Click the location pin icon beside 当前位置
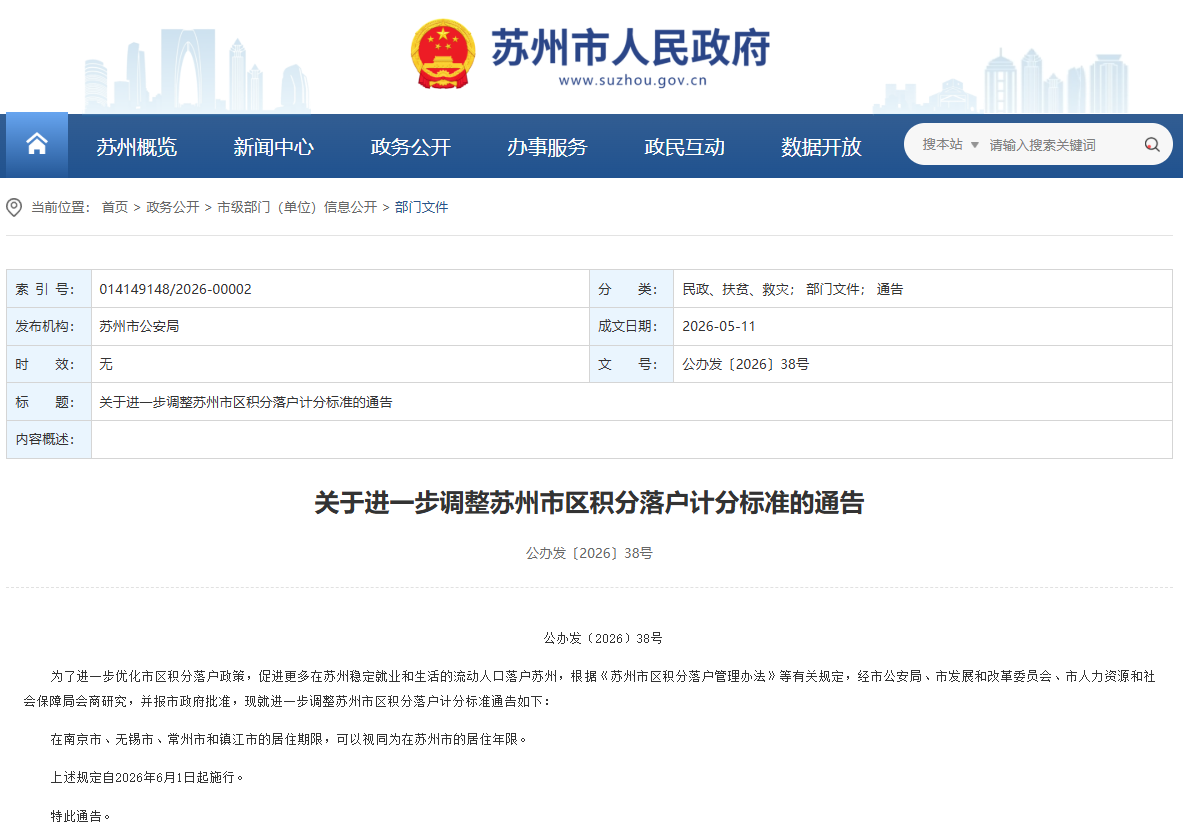The width and height of the screenshot is (1183, 834). point(14,208)
